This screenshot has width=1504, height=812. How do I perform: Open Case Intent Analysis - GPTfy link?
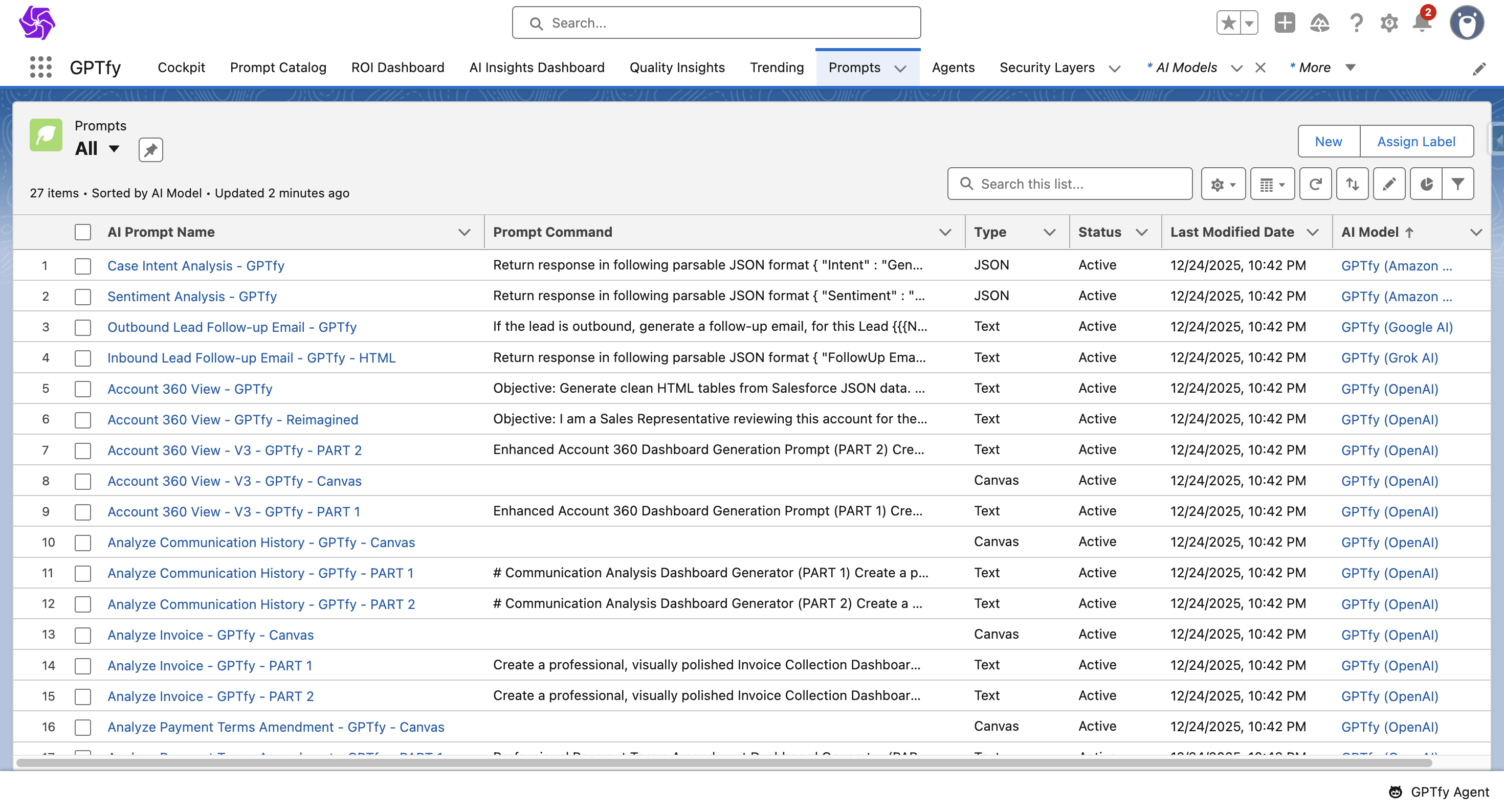coord(195,265)
